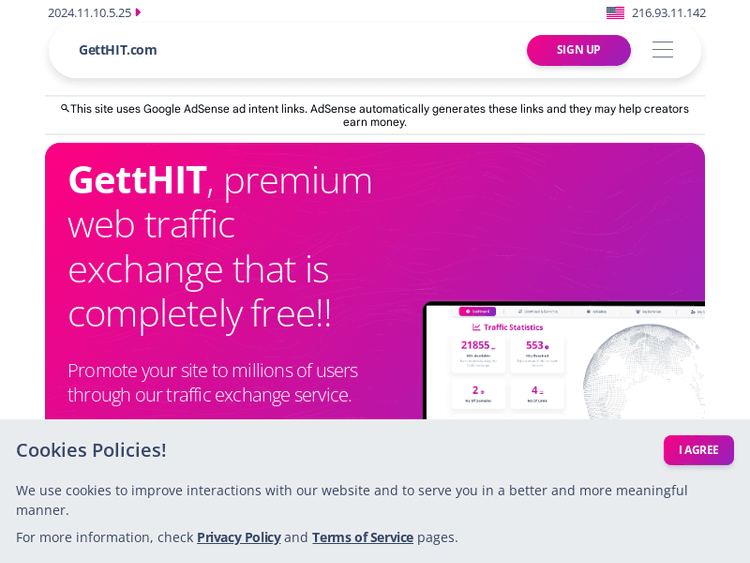The height and width of the screenshot is (563, 750).
Task: Click the 2024.11.10.5.25 date text
Action: click(x=89, y=13)
